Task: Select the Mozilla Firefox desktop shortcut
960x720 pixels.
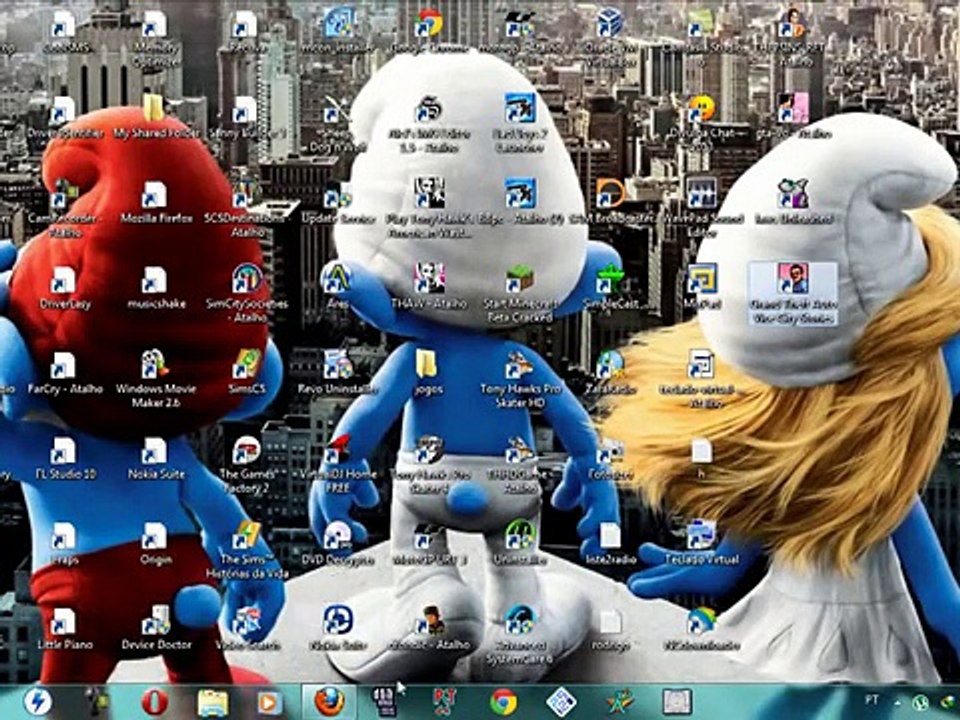Action: point(156,202)
